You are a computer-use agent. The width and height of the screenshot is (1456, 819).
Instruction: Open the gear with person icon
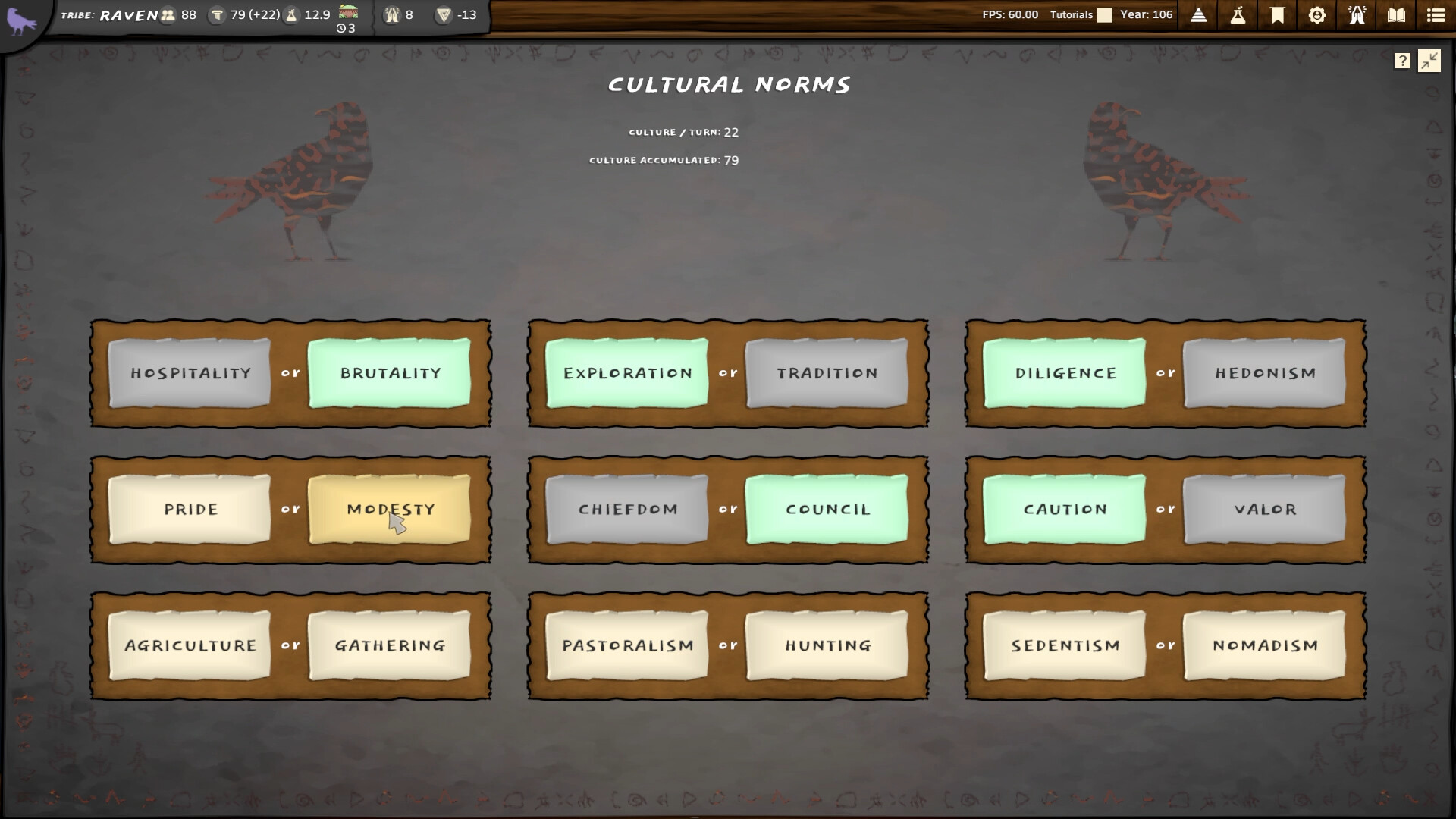1317,15
